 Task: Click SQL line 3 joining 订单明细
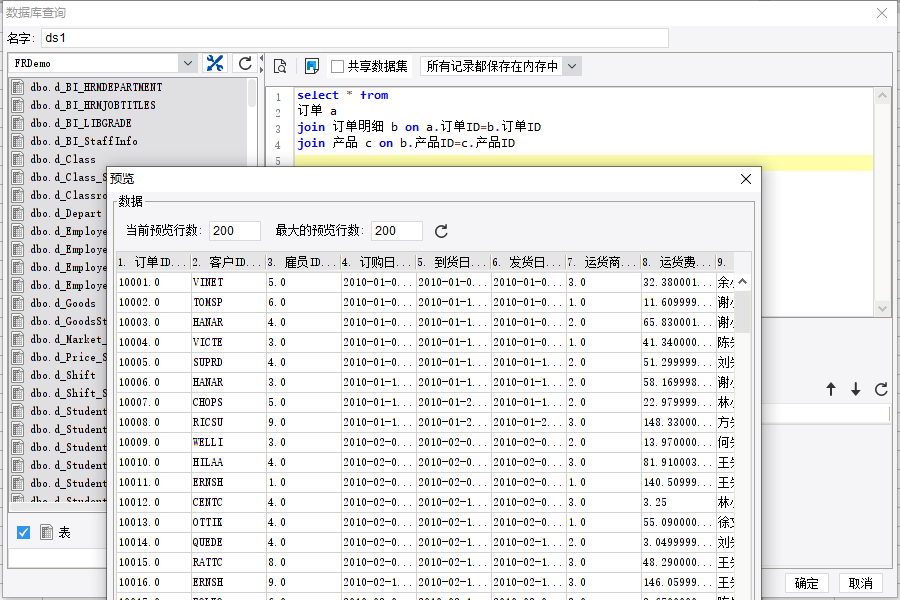click(419, 127)
